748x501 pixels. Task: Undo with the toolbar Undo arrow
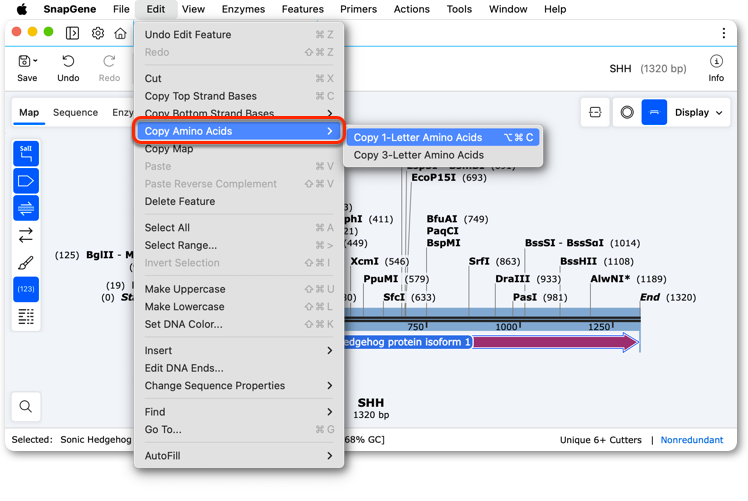tap(68, 62)
